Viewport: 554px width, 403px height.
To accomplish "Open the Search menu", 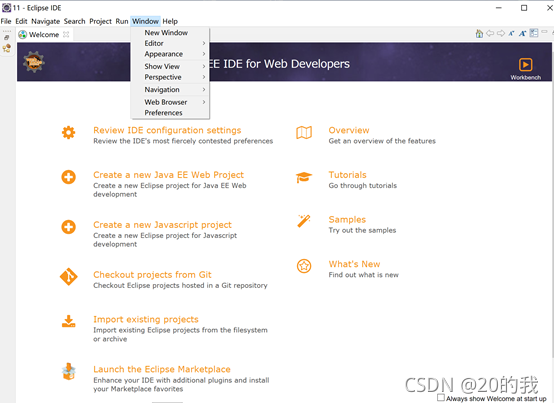I will (75, 21).
